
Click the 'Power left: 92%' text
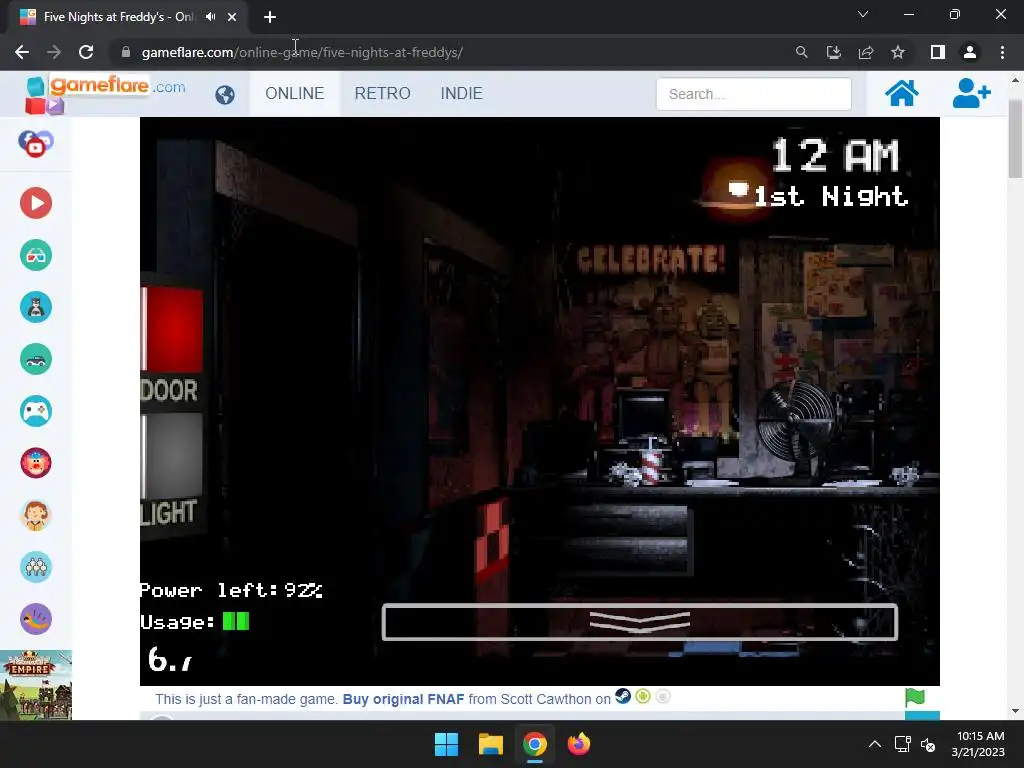[232, 590]
